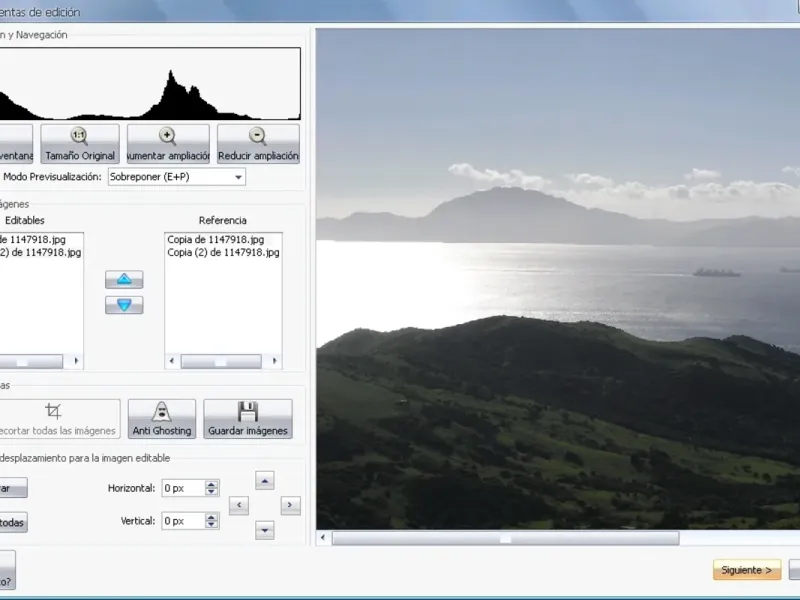Image resolution: width=800 pixels, height=600 pixels.
Task: Nudge editable image right with arrow button
Action: (x=290, y=506)
